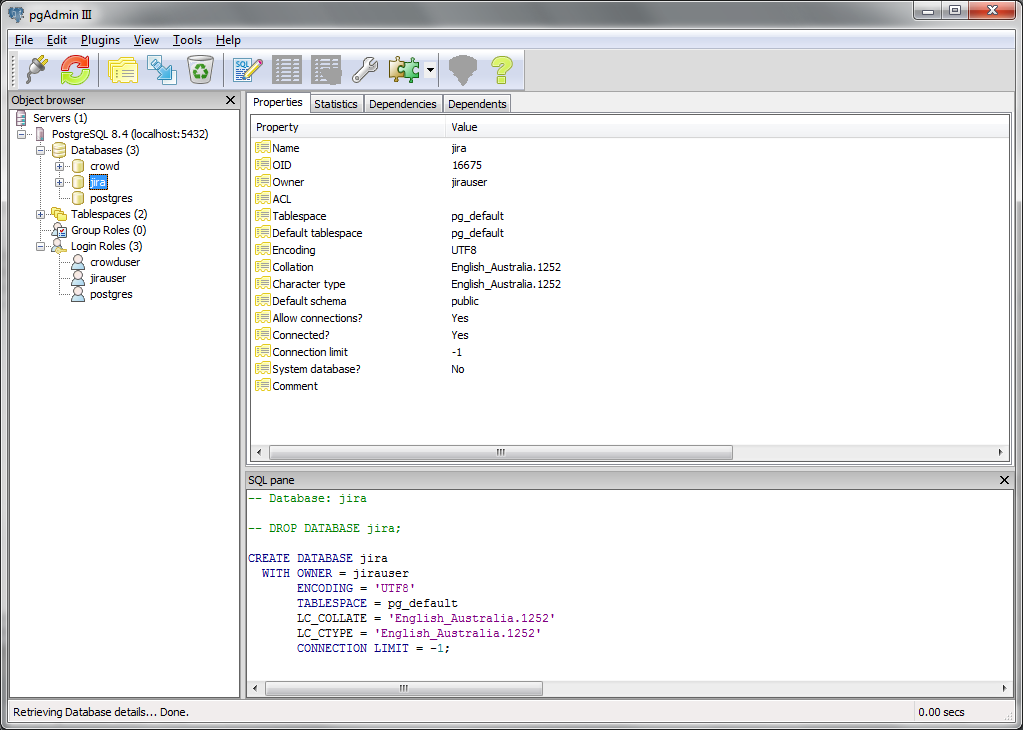Screen dimensions: 1023x730
Task: Switch to the Dependents tab
Action: point(477,104)
